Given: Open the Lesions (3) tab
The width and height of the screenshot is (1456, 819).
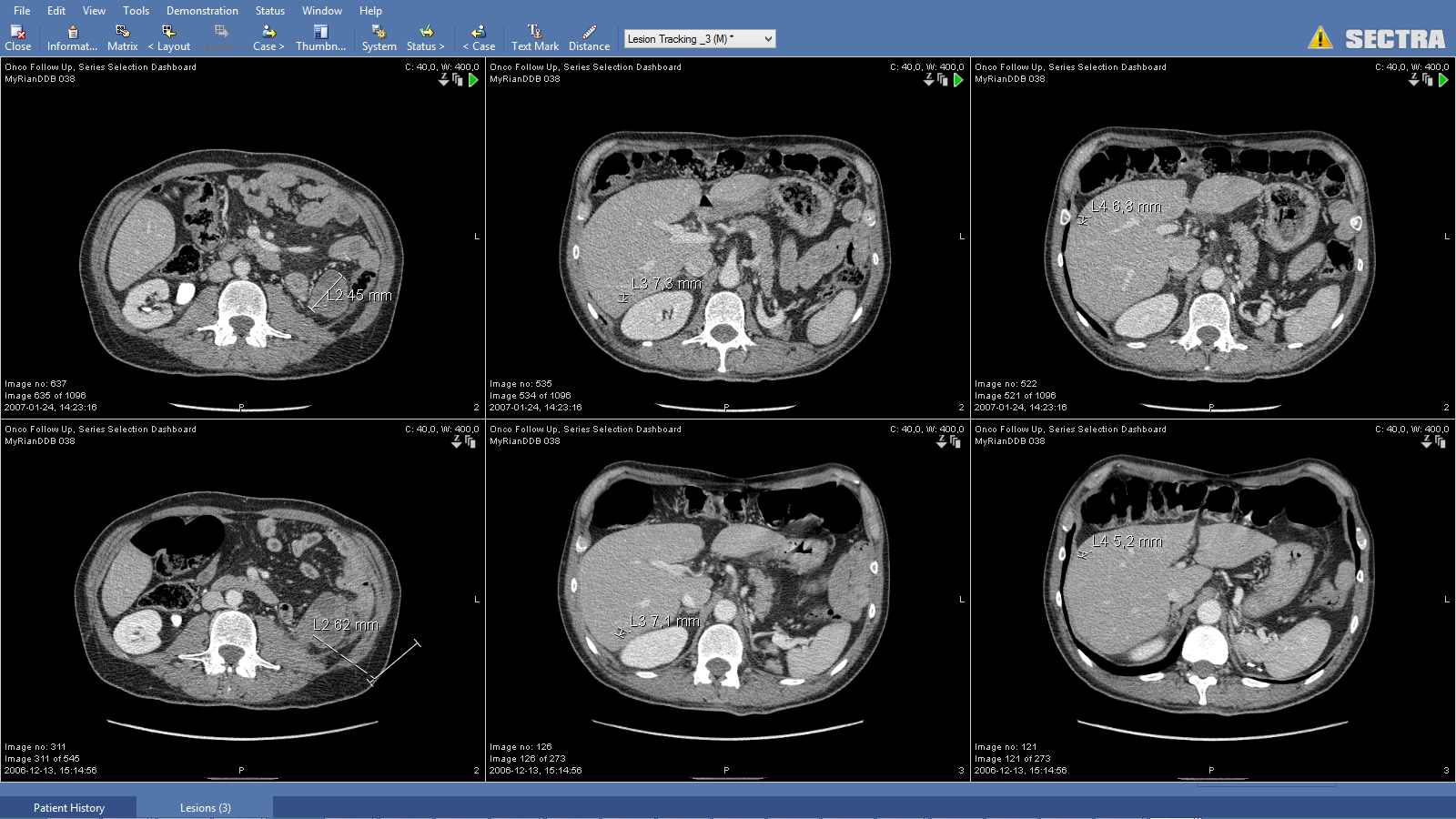Looking at the screenshot, I should click(206, 807).
